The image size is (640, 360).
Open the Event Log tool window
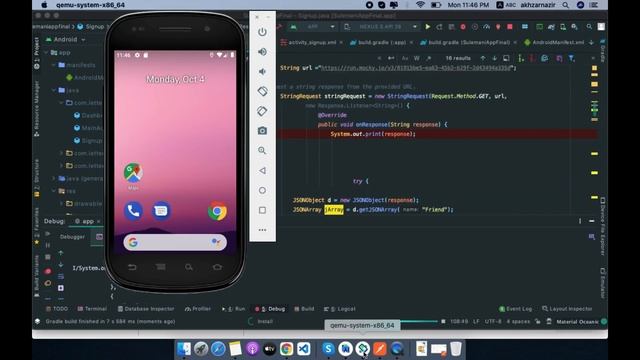coord(516,309)
